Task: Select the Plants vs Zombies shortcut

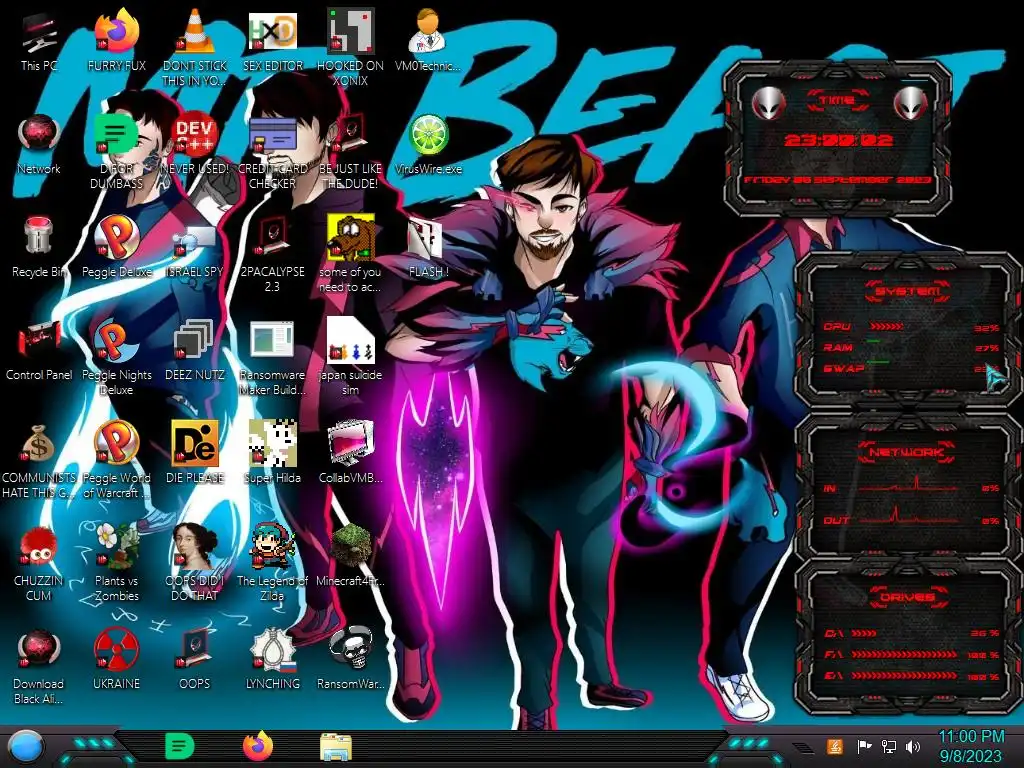Action: pyautogui.click(x=116, y=546)
